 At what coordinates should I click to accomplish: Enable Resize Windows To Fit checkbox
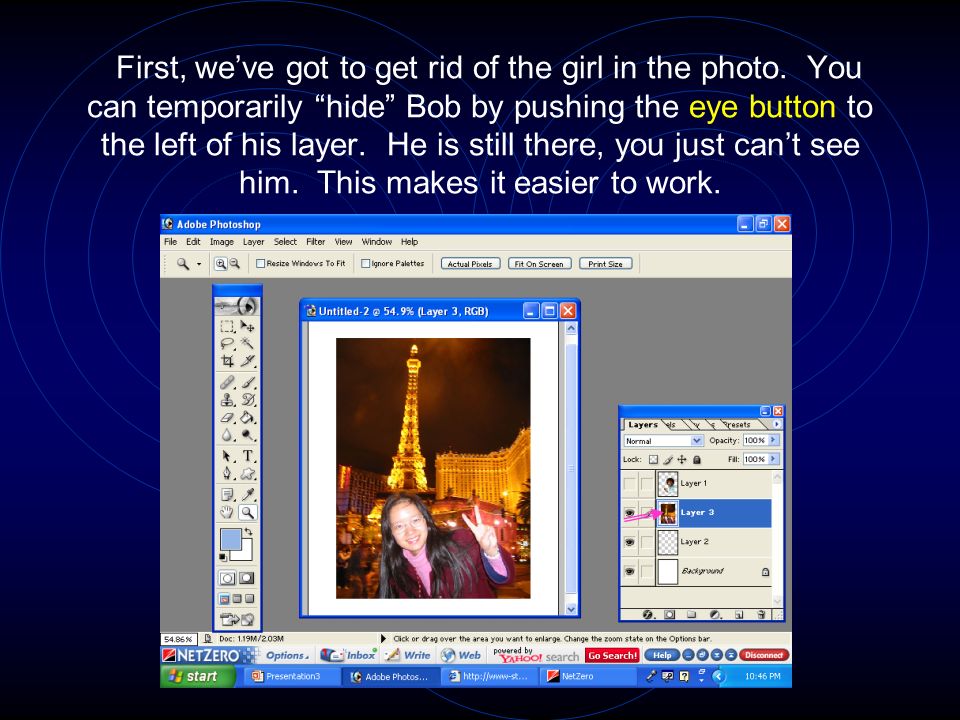[260, 264]
